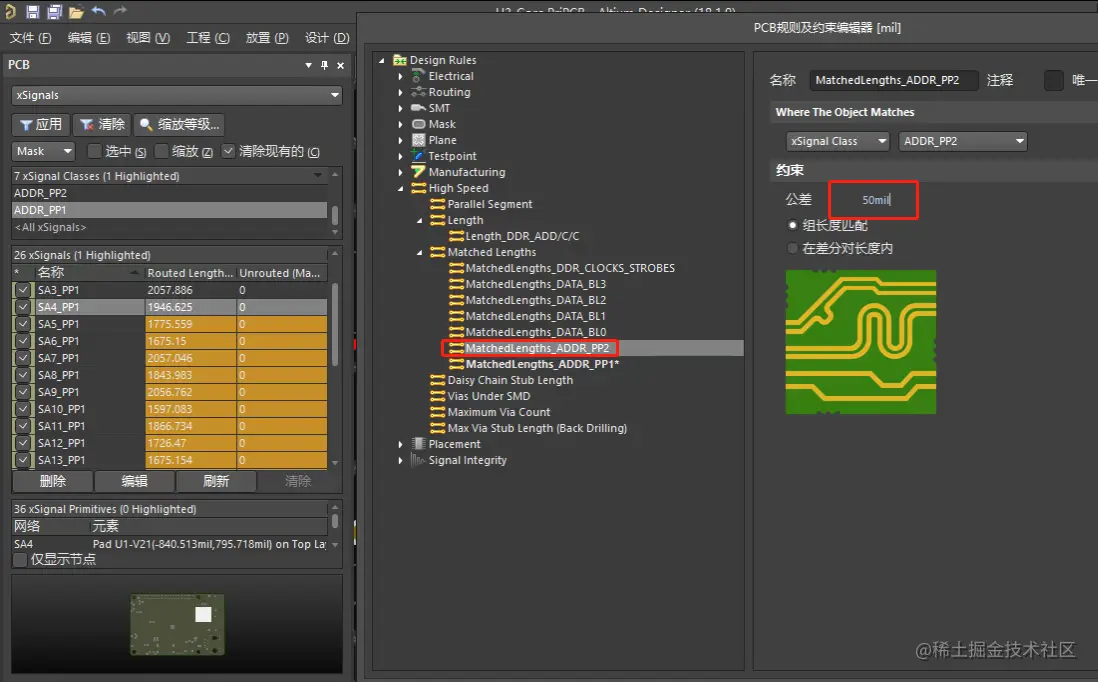Image resolution: width=1098 pixels, height=682 pixels.
Task: Click the PCB board preview thumbnail
Action: pyautogui.click(x=178, y=625)
